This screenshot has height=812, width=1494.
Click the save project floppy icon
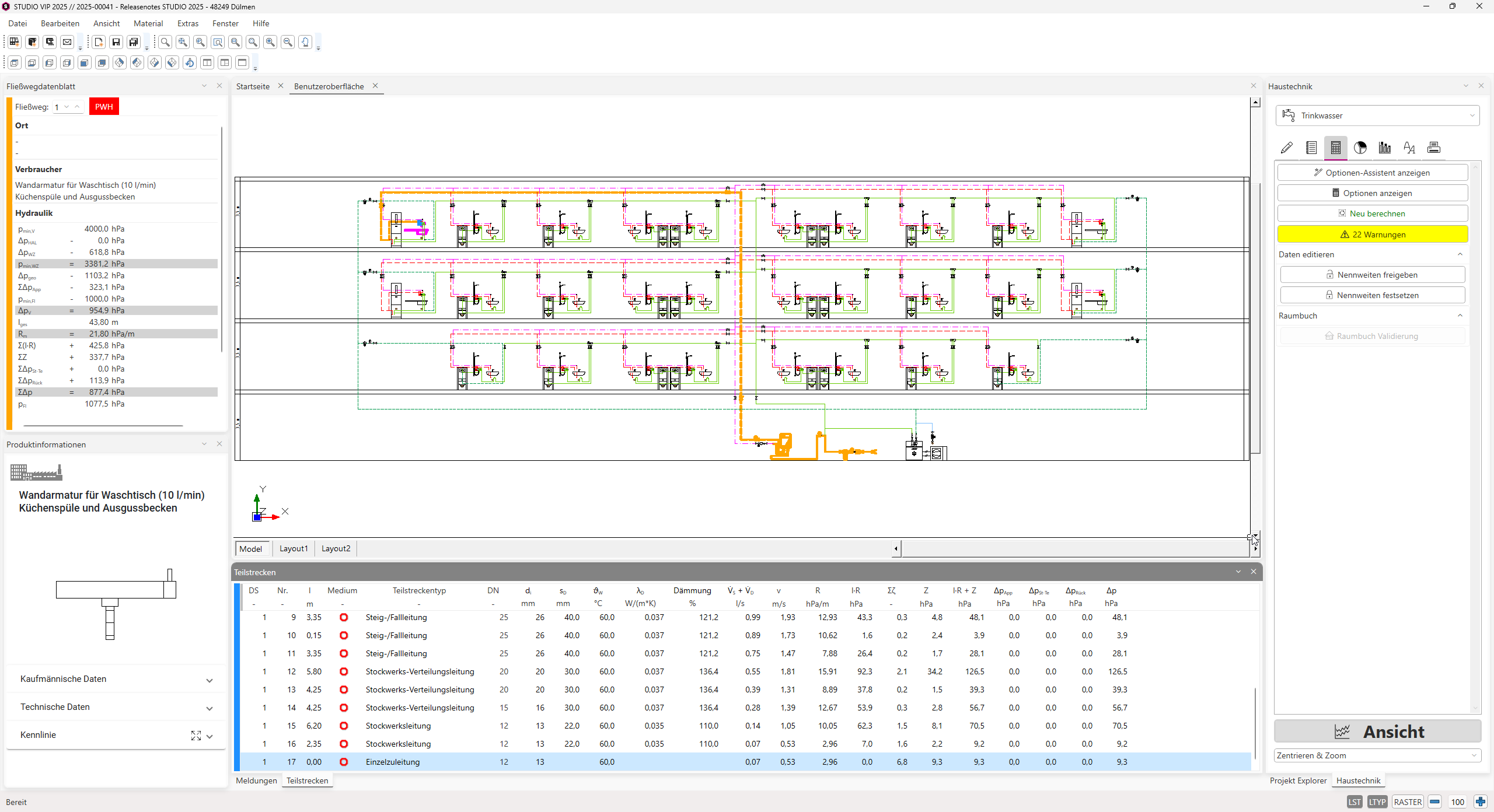116,42
